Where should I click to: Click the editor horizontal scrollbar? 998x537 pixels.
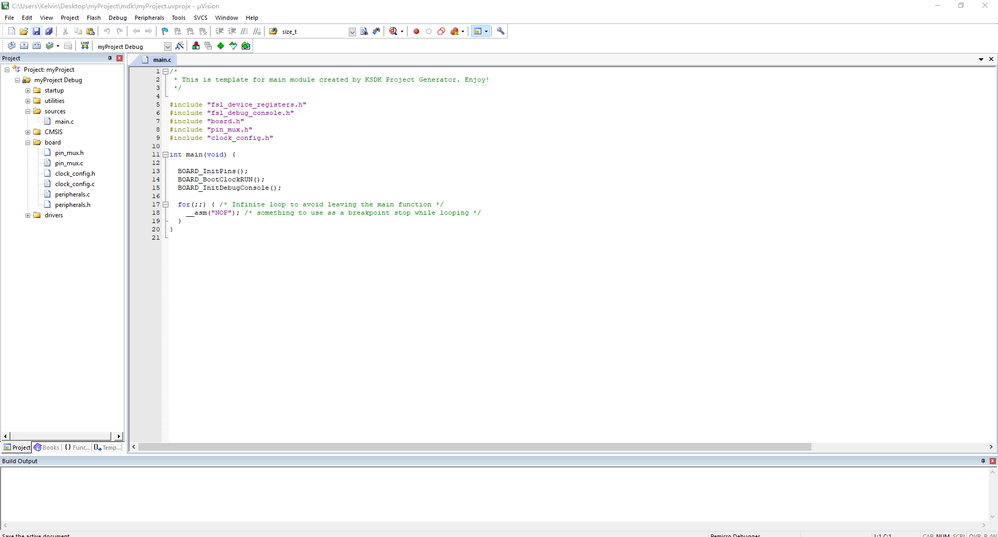(475, 447)
